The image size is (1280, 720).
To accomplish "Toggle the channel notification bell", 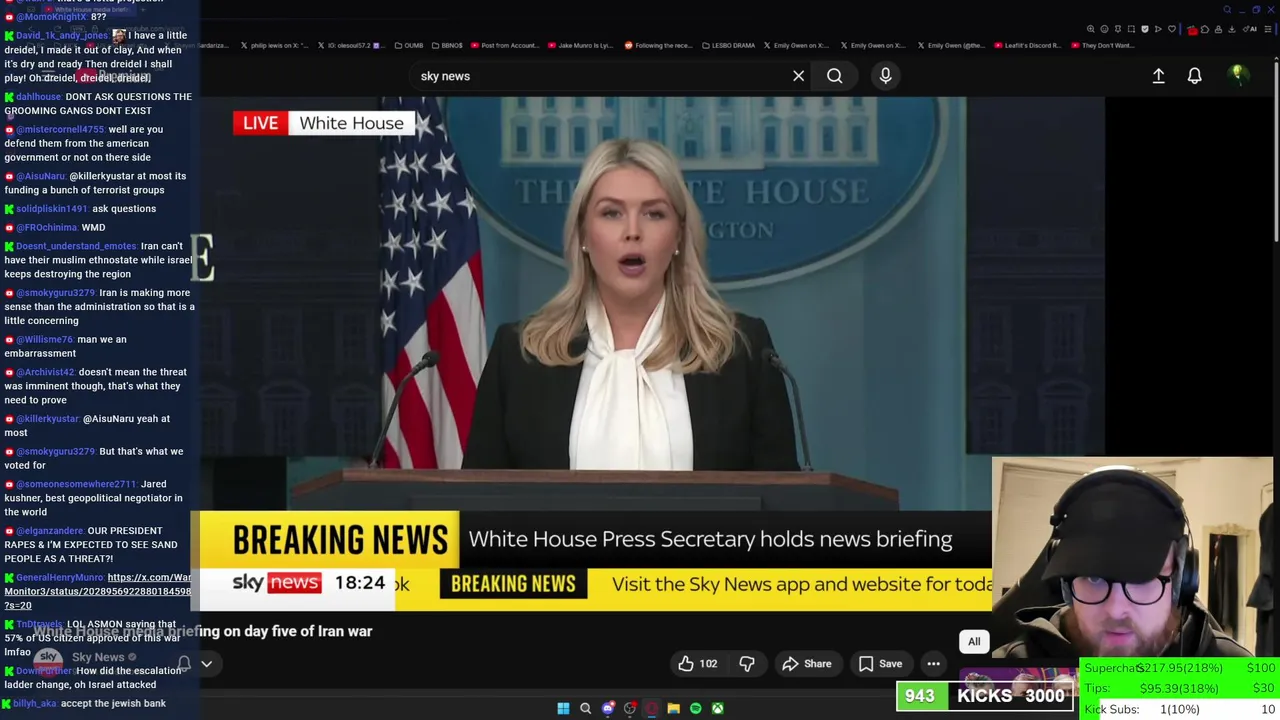I will click(184, 663).
